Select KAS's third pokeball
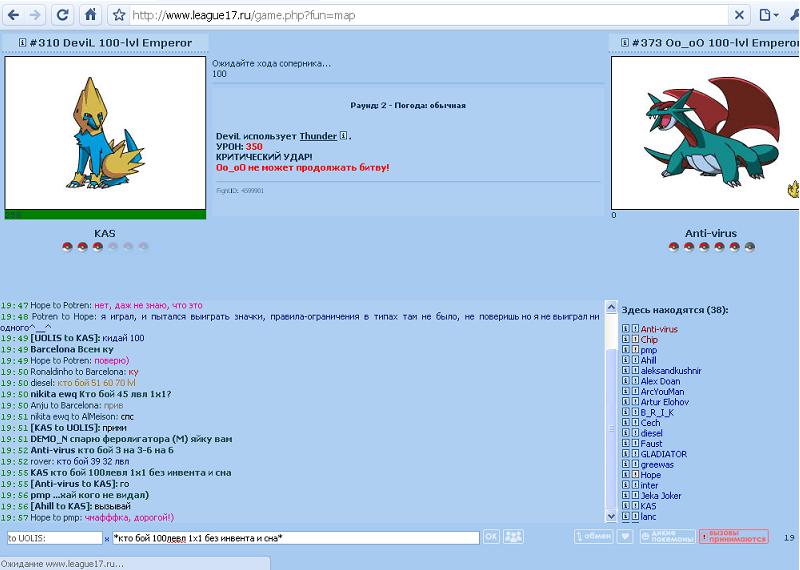This screenshot has height=570, width=800. [98, 247]
